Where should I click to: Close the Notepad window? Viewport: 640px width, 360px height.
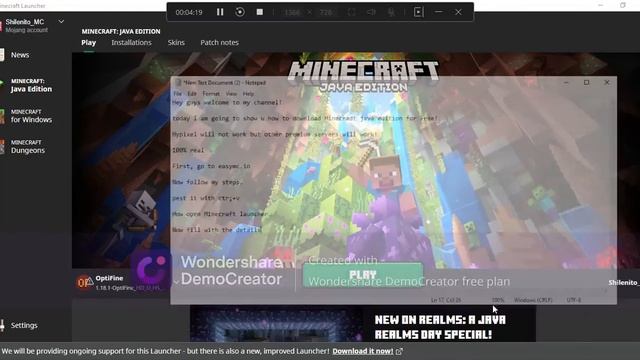tap(607, 82)
